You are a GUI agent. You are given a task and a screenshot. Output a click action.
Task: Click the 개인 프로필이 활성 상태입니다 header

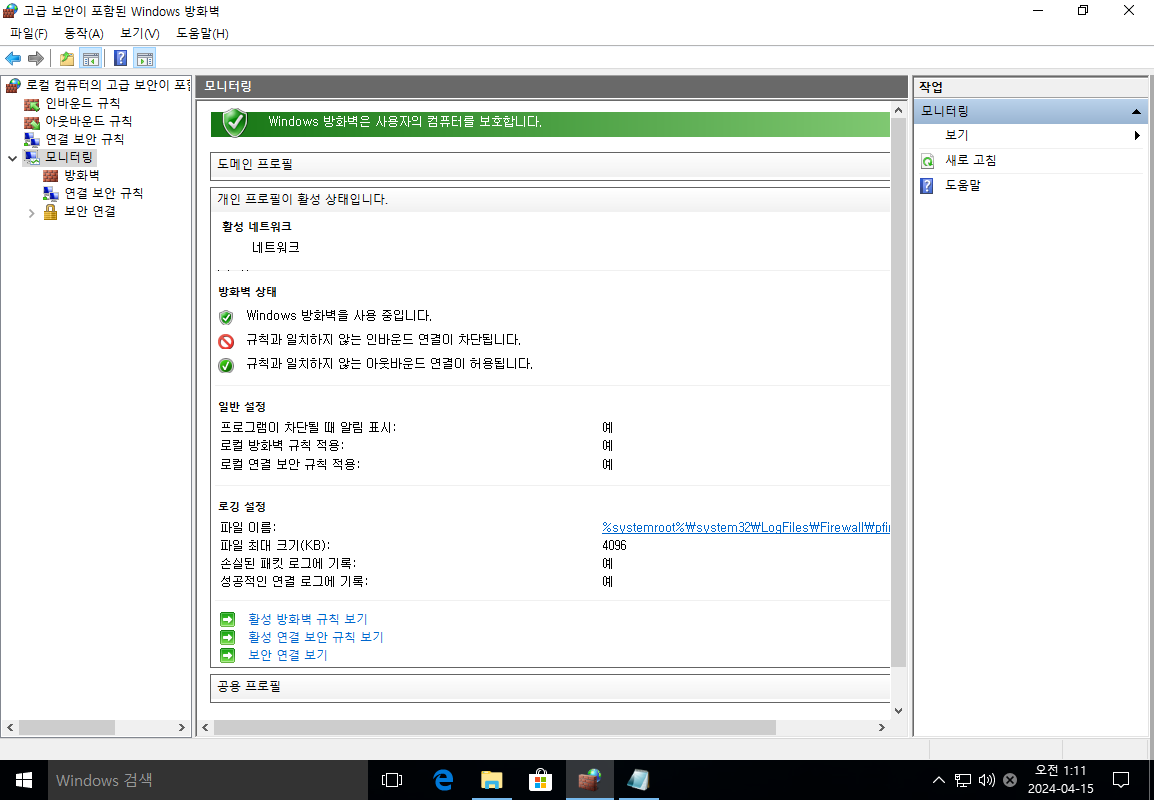click(550, 199)
